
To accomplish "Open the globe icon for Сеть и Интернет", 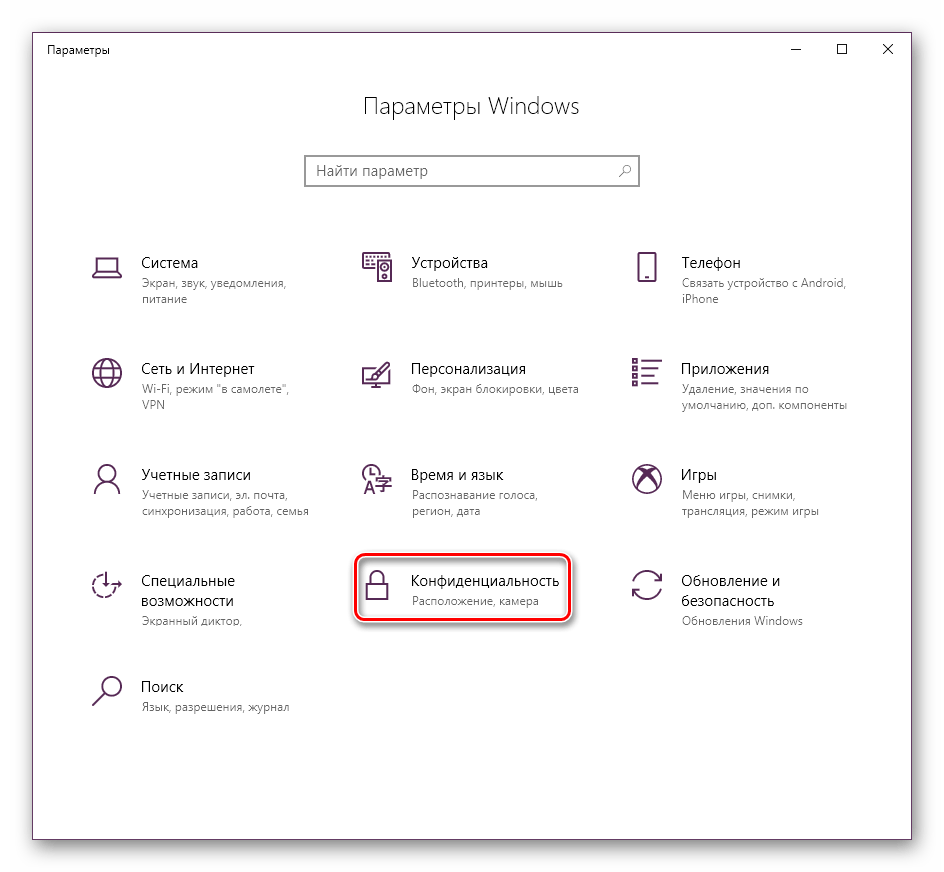I will pos(106,373).
